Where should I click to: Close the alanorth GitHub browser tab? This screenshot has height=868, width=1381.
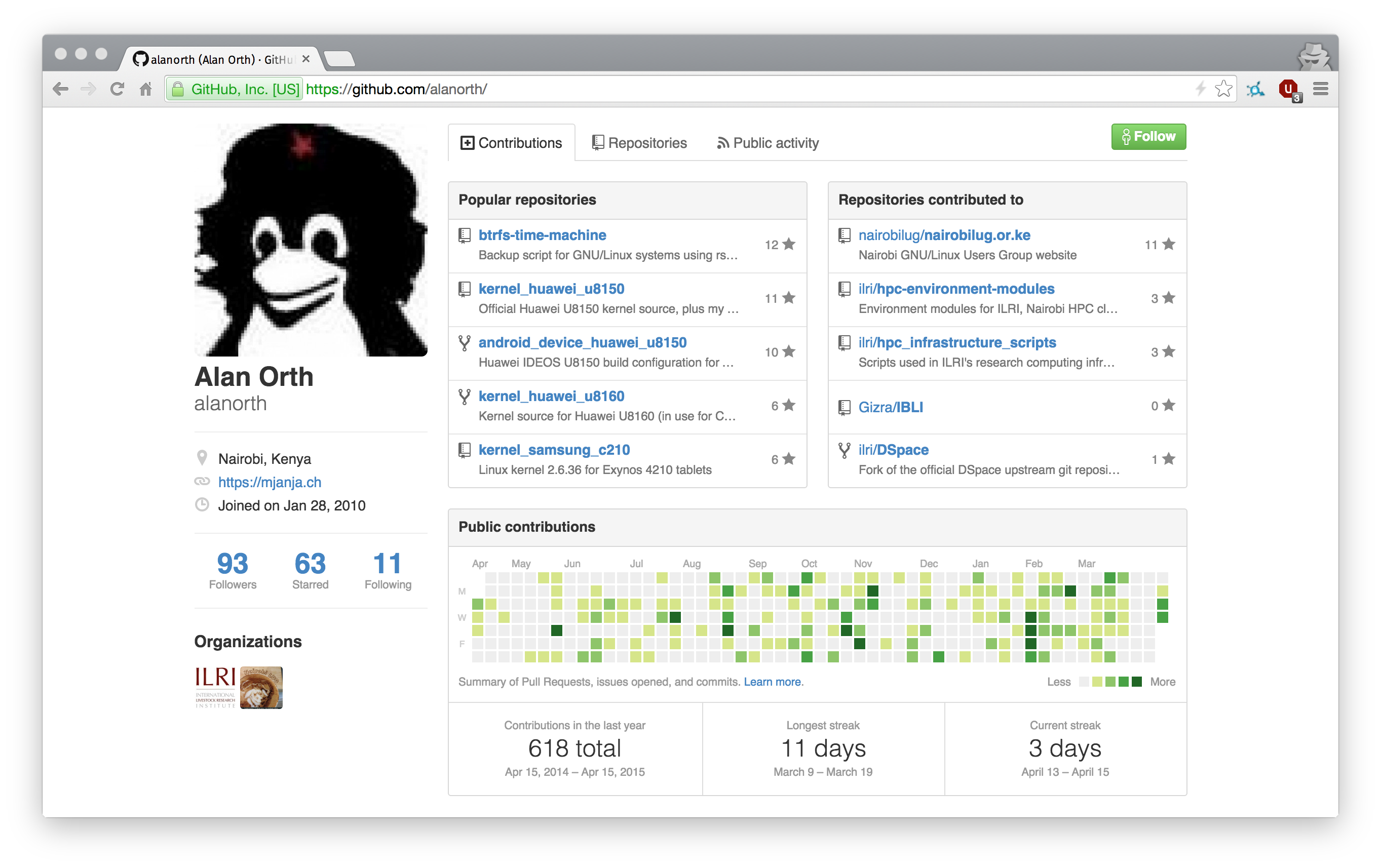(305, 59)
